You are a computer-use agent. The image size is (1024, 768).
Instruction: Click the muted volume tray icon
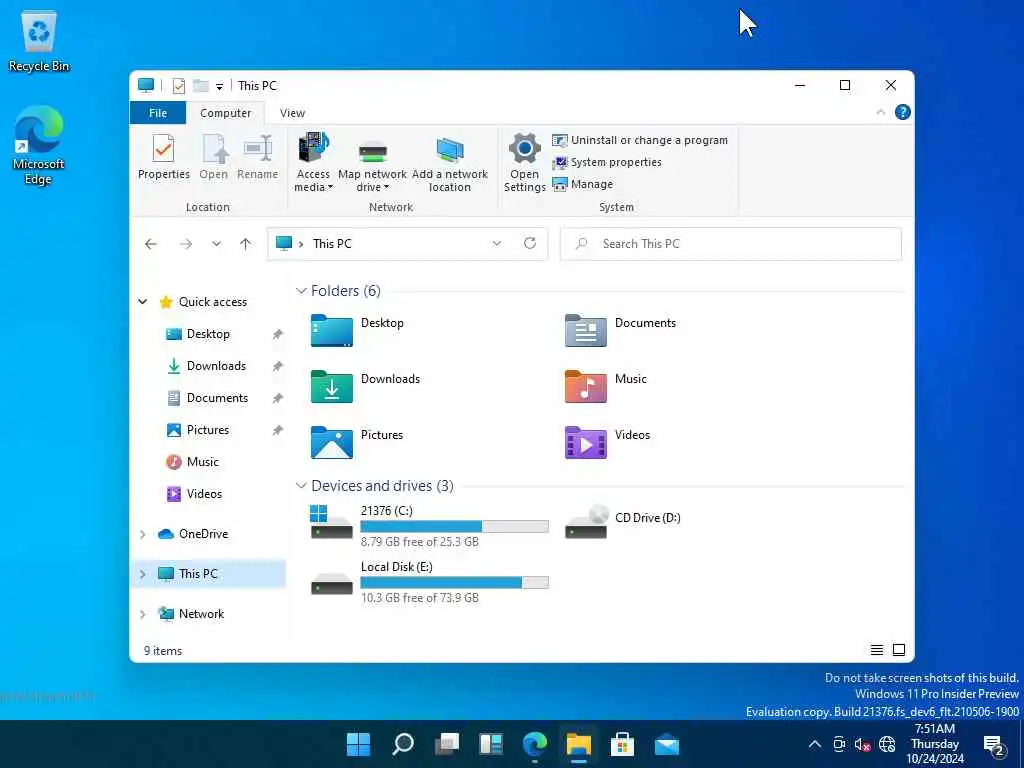[x=863, y=744]
